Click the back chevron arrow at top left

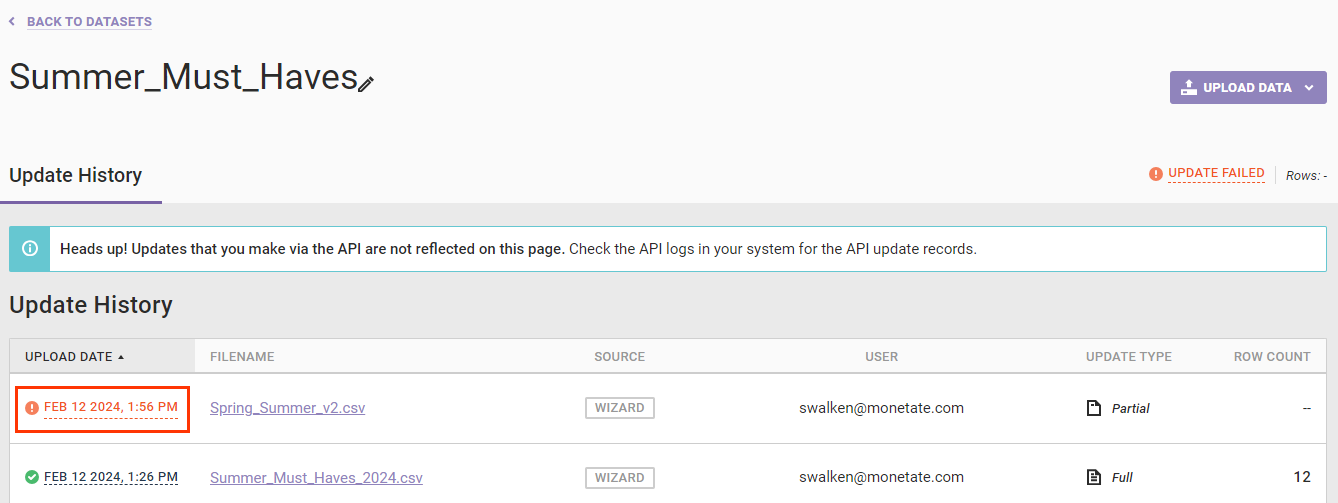pos(12,21)
